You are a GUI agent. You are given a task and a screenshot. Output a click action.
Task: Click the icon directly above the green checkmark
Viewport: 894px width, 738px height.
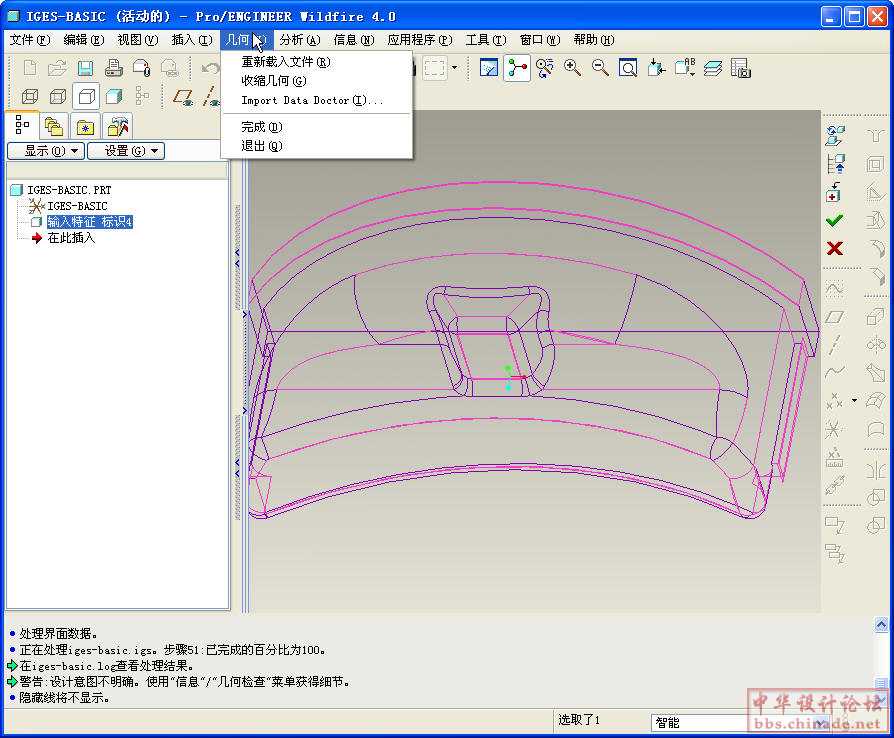pyautogui.click(x=835, y=192)
